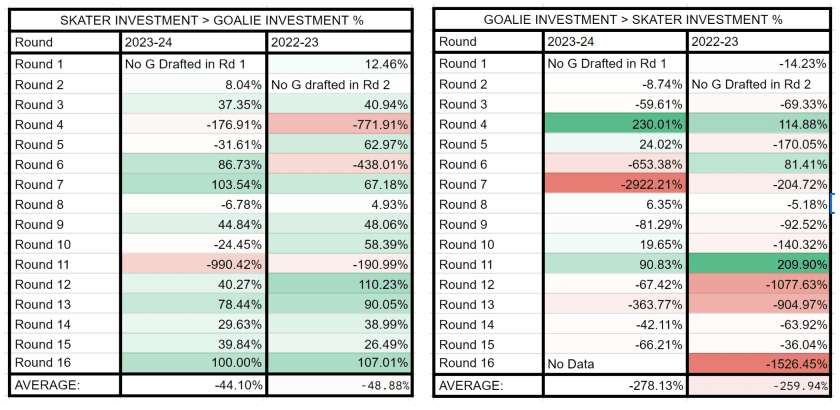Click the 'No Data' cell in the right table
The width and height of the screenshot is (840, 410).
[615, 363]
